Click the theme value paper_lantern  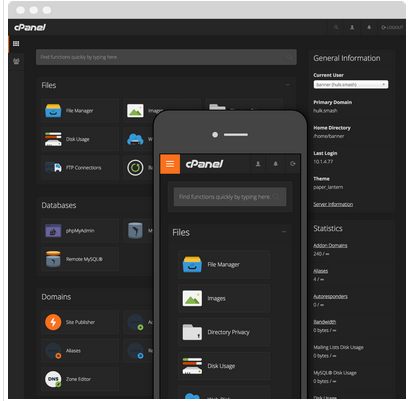328,187
